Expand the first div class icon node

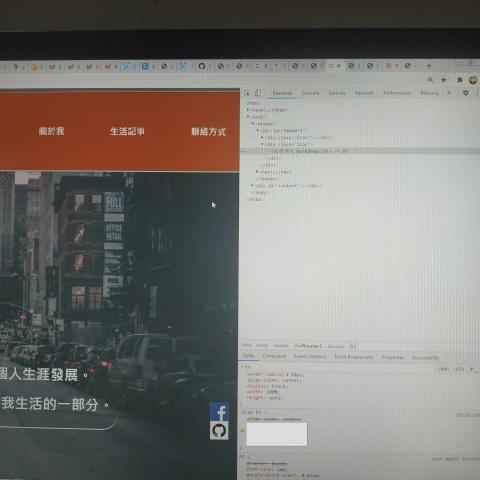(x=262, y=137)
